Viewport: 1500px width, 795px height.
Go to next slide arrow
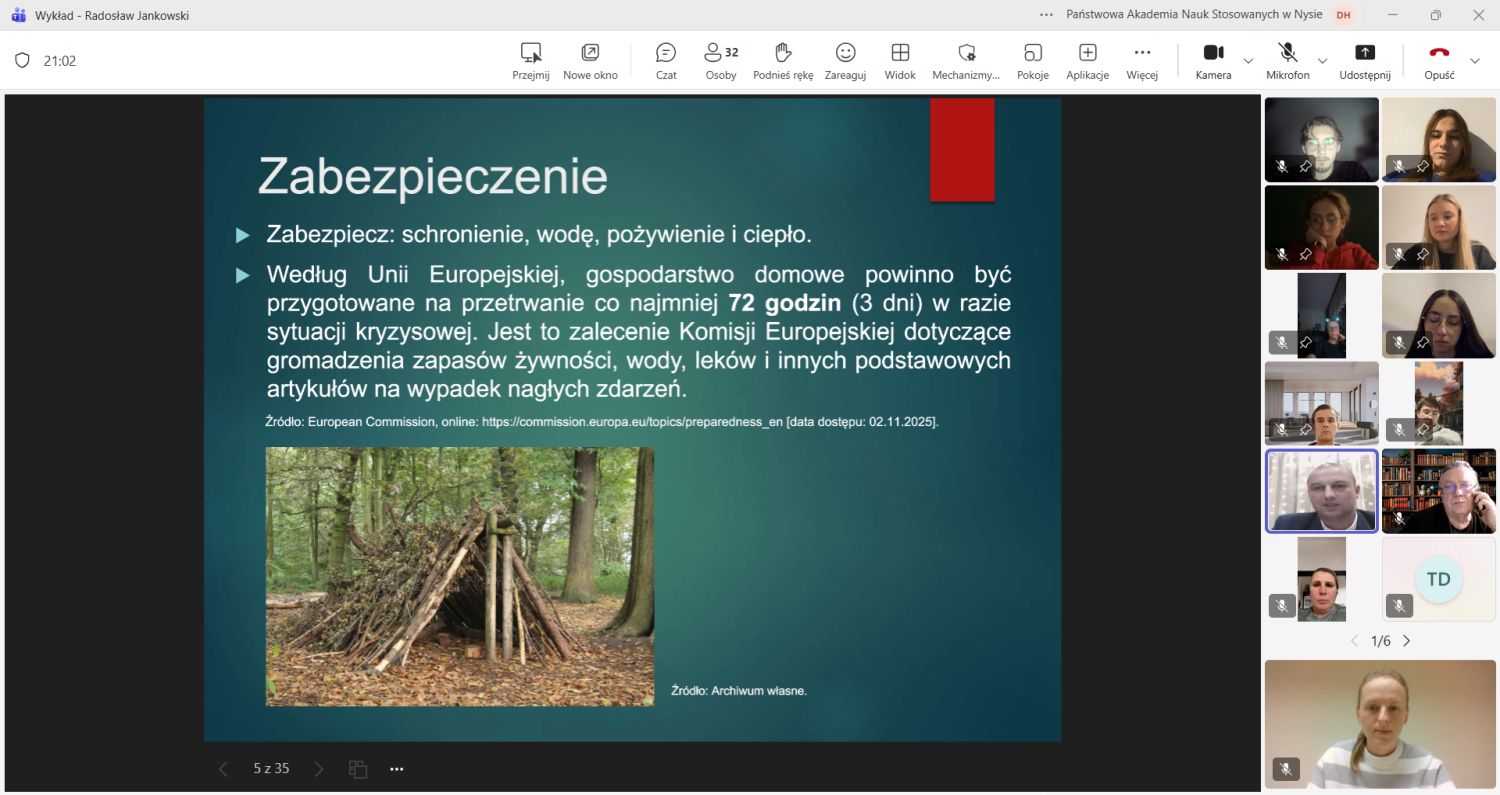point(319,769)
